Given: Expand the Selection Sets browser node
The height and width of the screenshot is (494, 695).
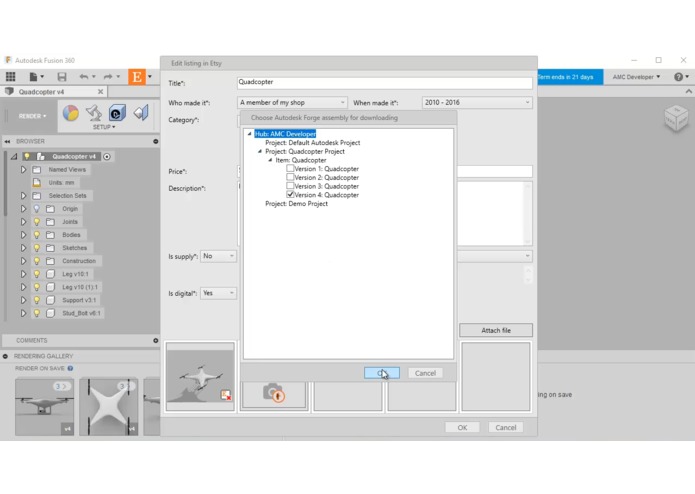Looking at the screenshot, I should (x=23, y=195).
